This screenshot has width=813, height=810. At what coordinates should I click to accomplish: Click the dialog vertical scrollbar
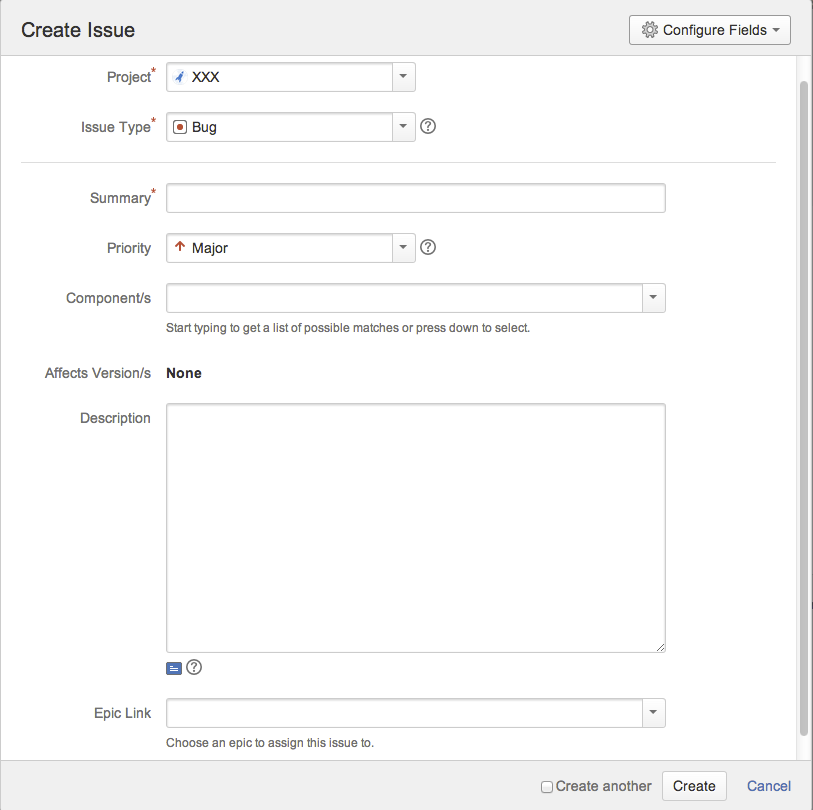tap(804, 408)
